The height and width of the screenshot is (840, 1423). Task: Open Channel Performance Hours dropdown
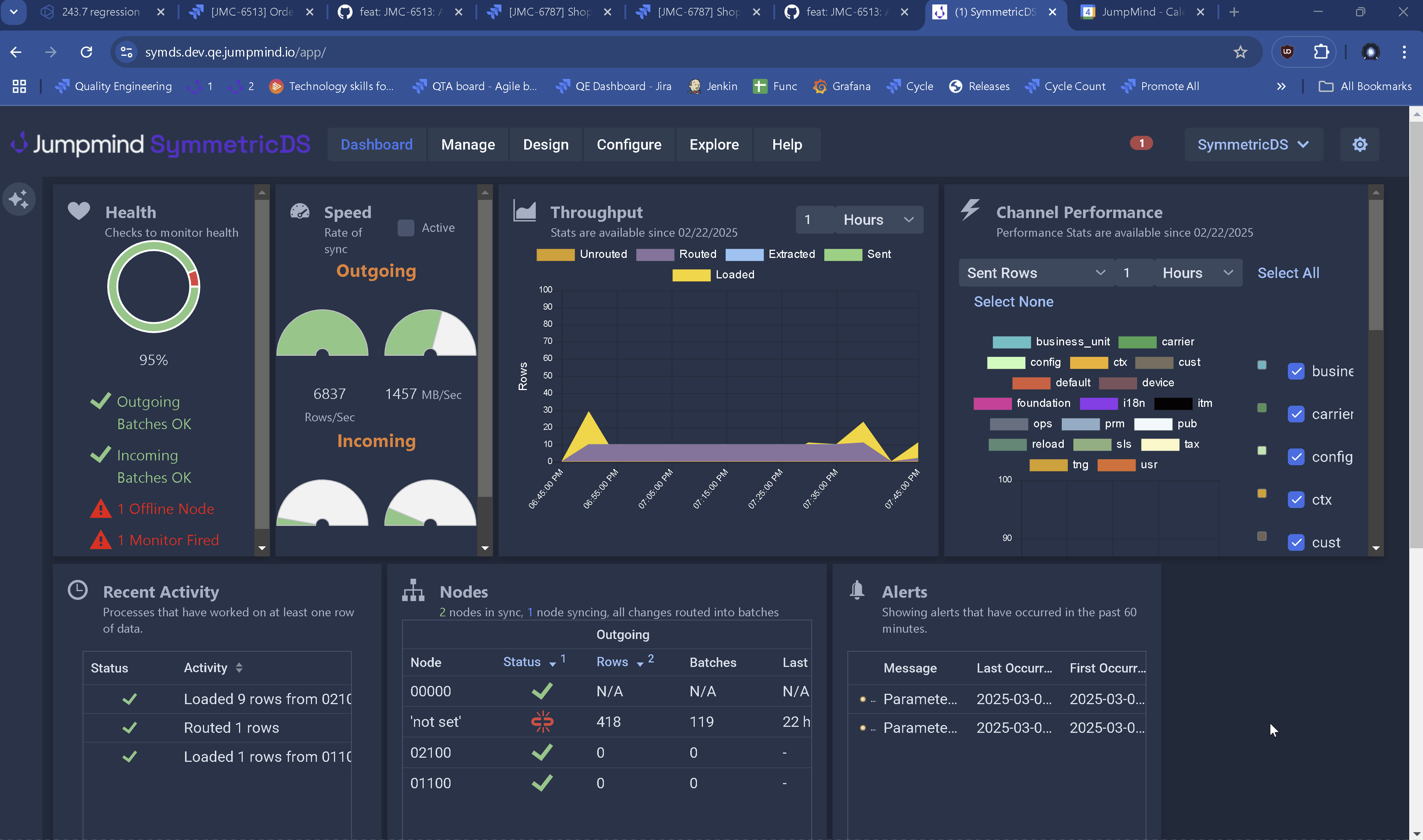[x=1198, y=273]
